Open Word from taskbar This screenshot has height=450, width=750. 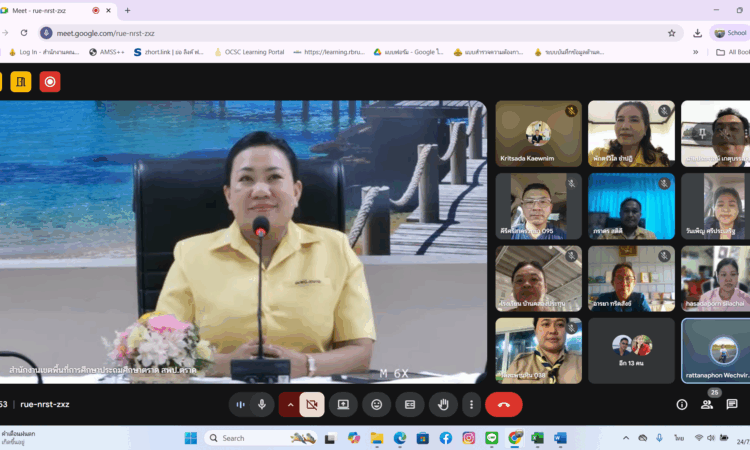[561, 438]
